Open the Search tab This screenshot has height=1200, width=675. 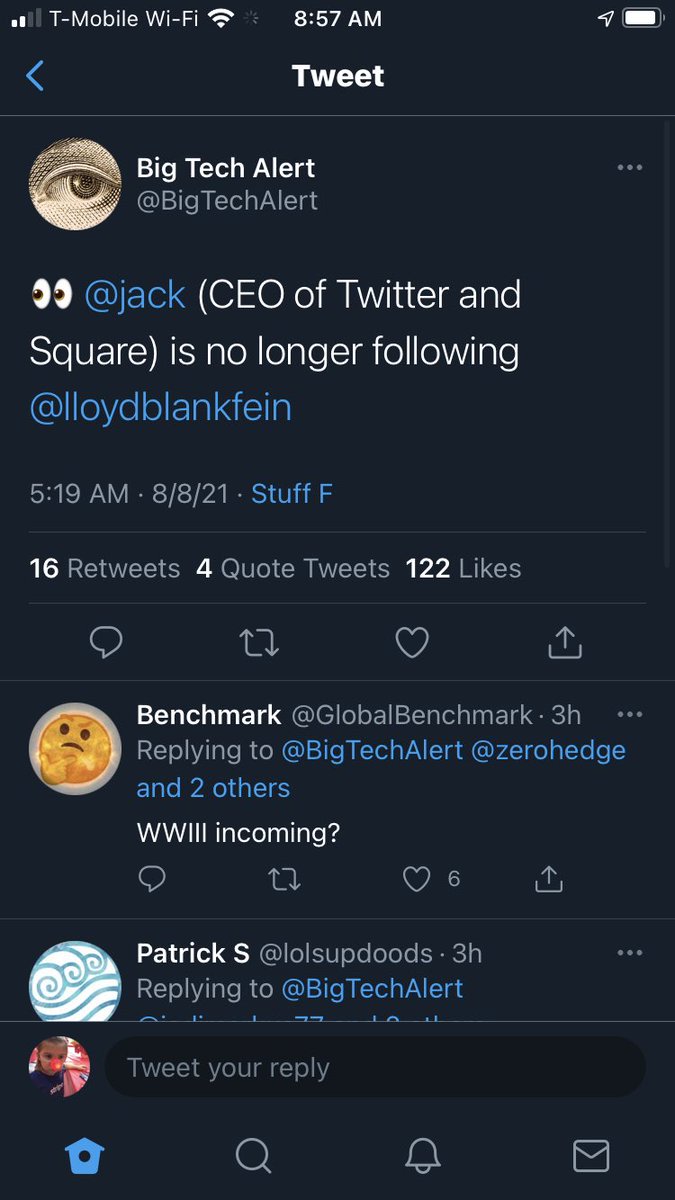pyautogui.click(x=253, y=1156)
